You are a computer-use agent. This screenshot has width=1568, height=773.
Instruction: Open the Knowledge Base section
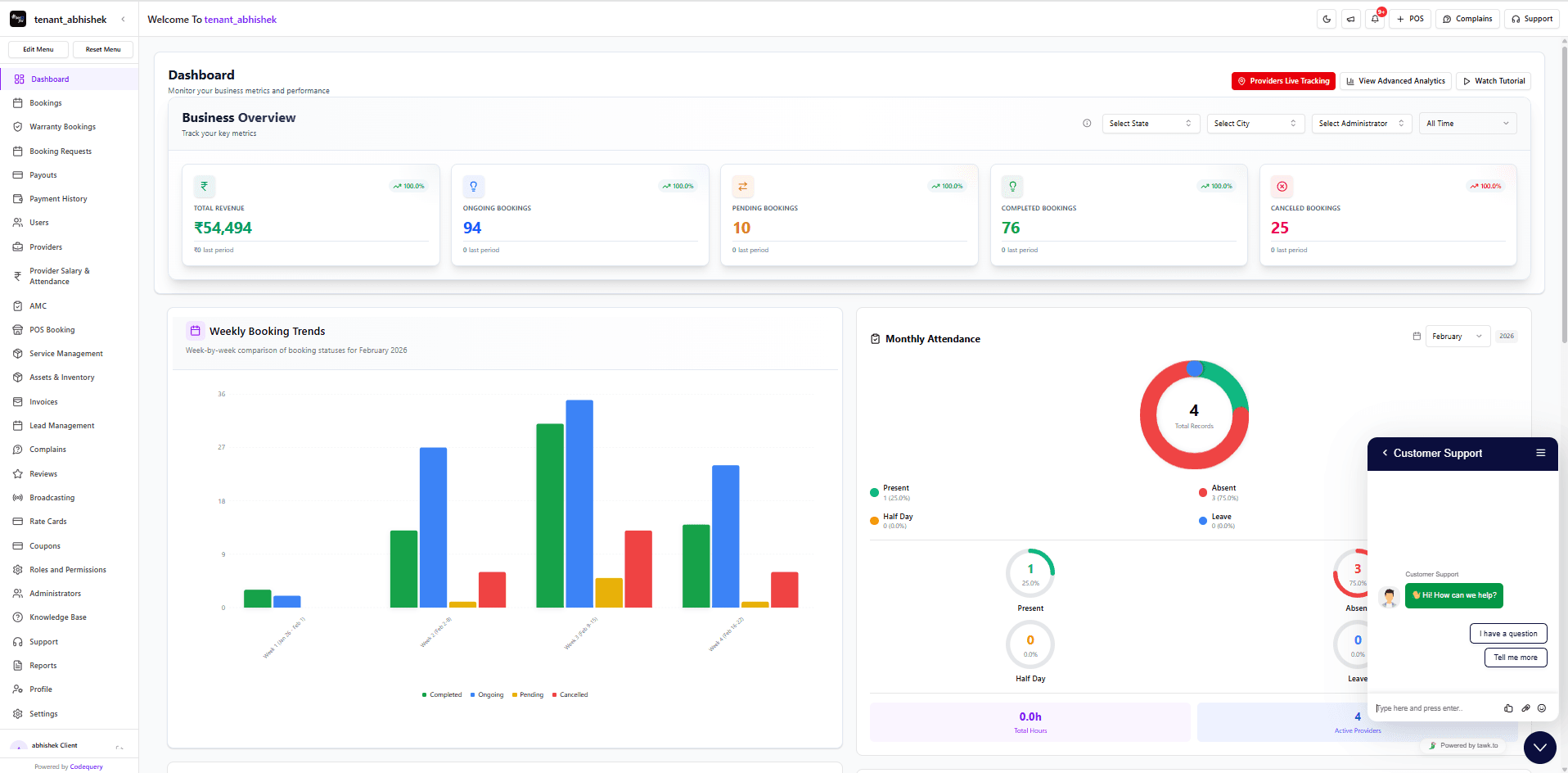click(x=57, y=617)
